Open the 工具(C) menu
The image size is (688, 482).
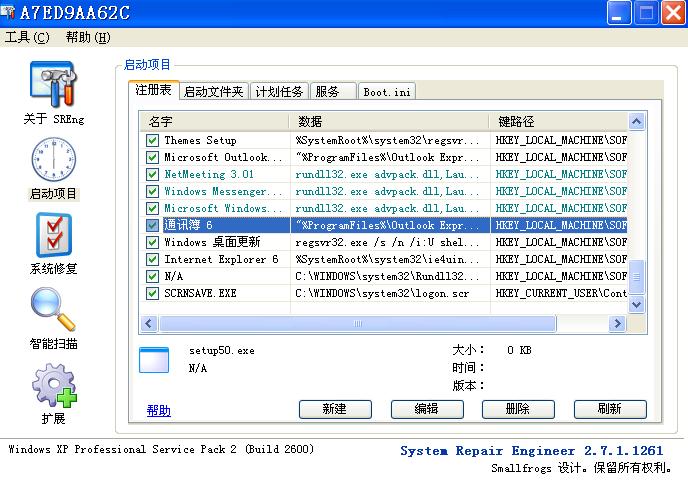27,37
